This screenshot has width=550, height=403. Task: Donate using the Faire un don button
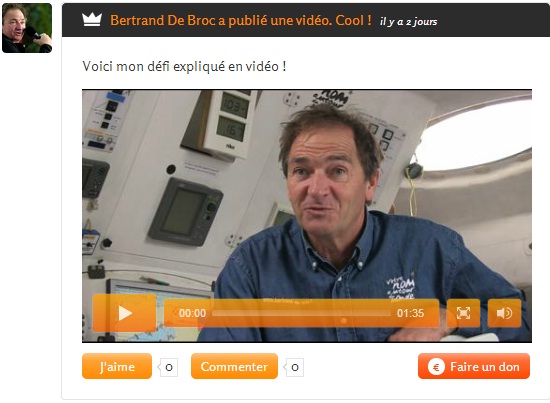pos(474,366)
